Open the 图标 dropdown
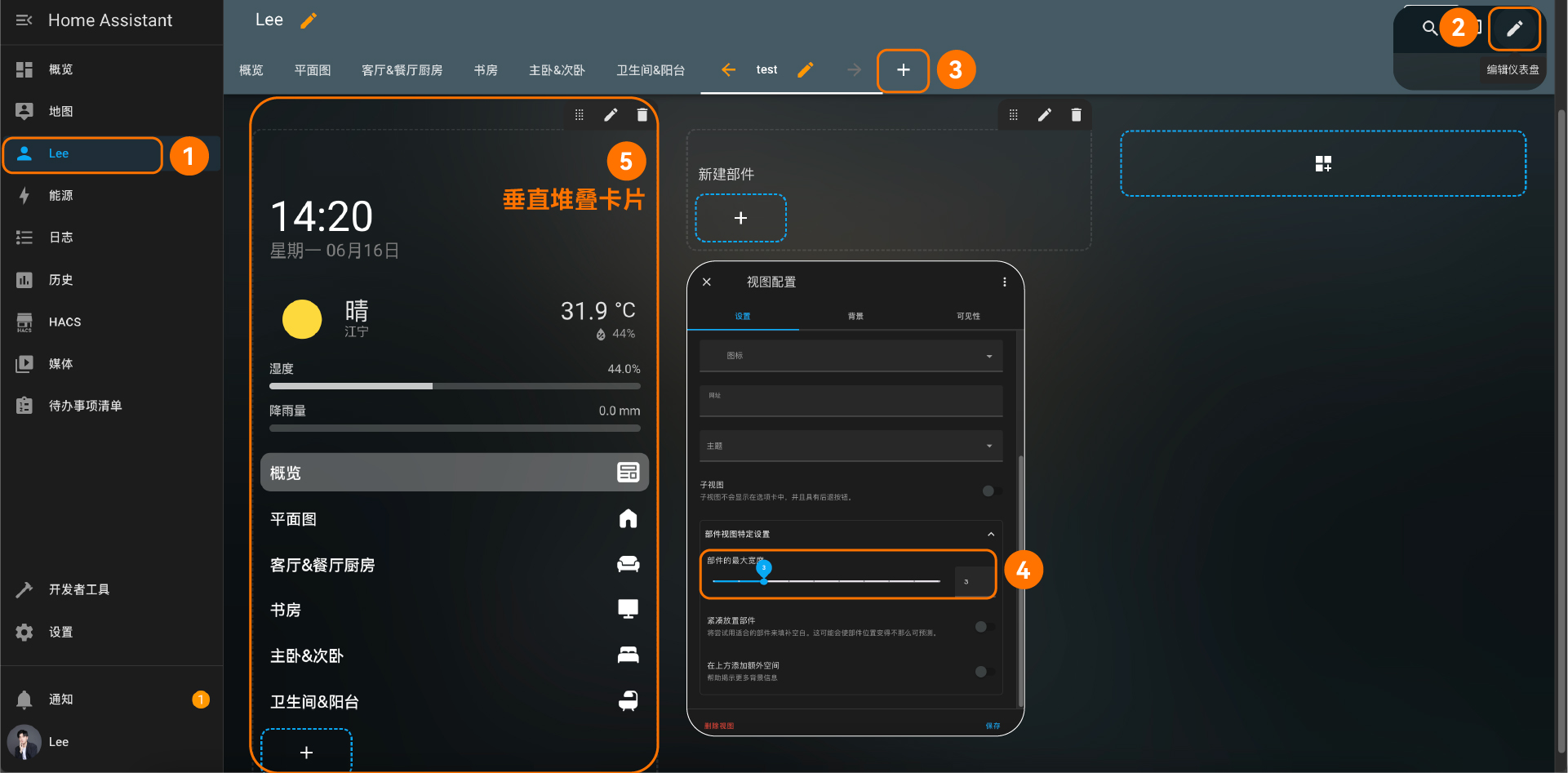 pyautogui.click(x=851, y=356)
